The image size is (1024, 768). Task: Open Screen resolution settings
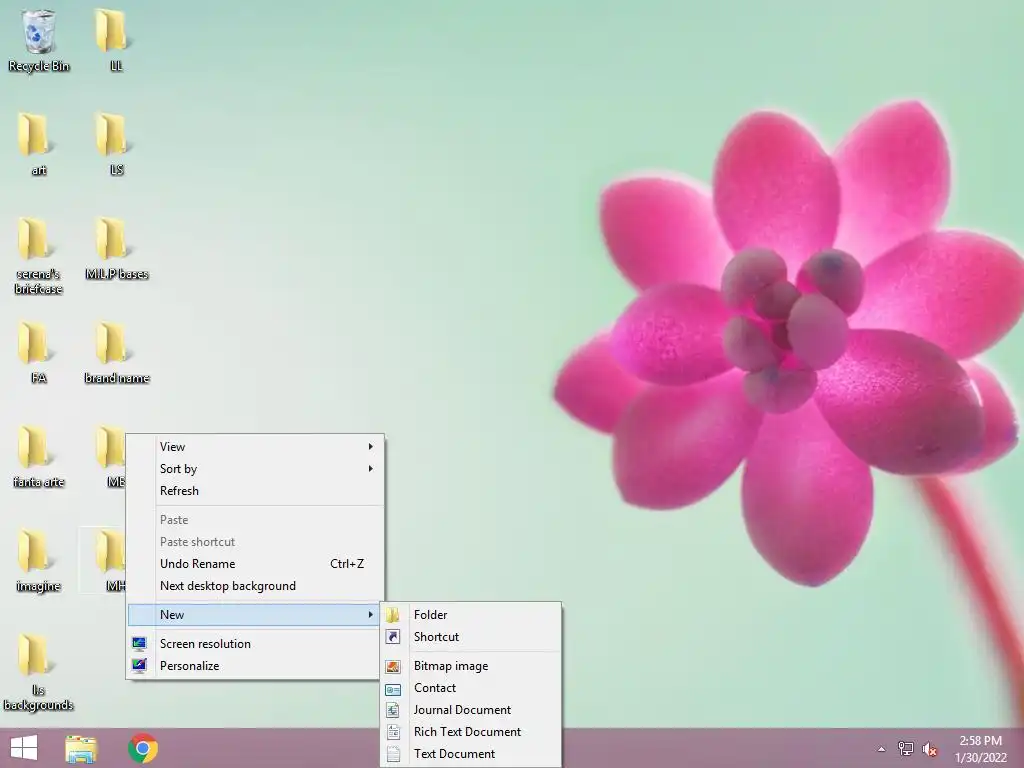[253, 644]
